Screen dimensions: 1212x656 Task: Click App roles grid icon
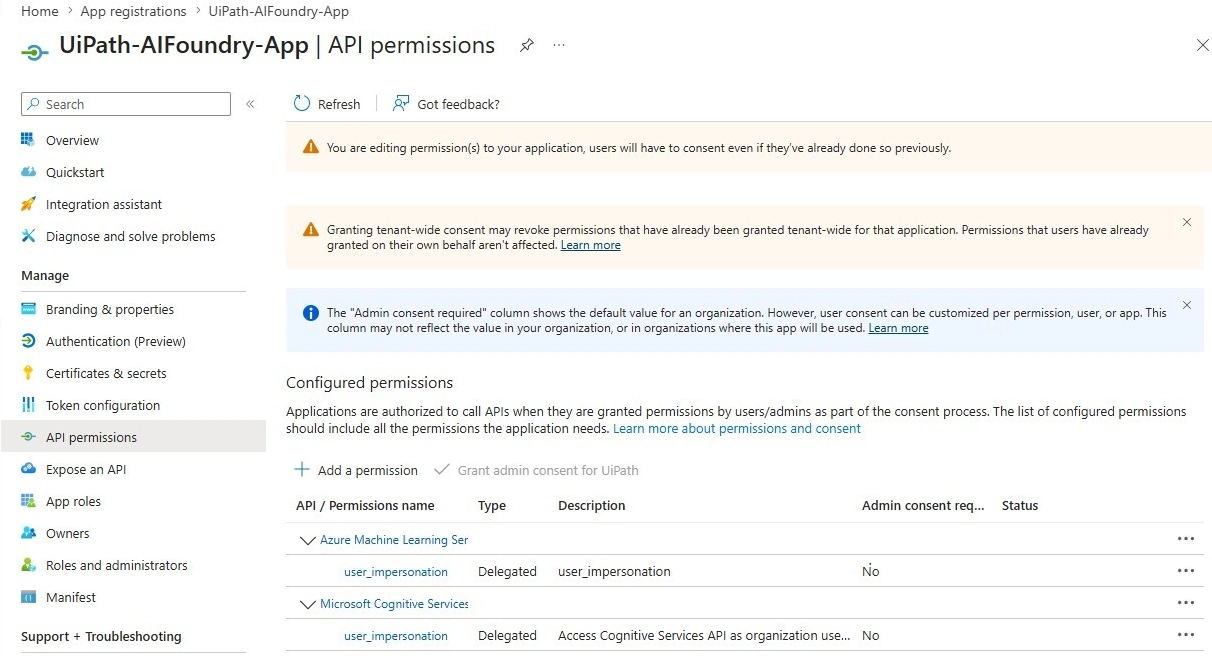(x=28, y=501)
